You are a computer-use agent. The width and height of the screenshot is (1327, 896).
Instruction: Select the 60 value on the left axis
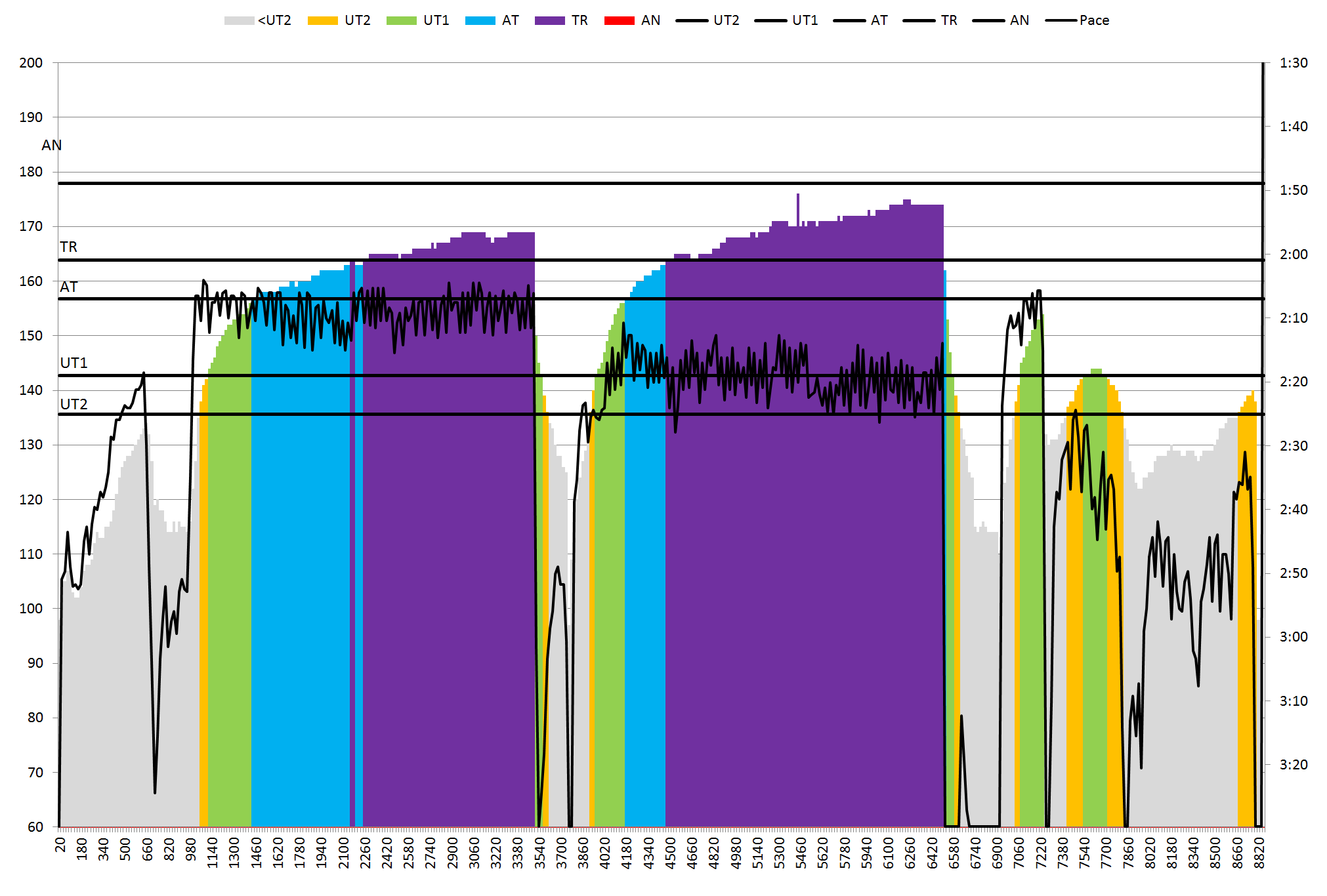pos(35,827)
